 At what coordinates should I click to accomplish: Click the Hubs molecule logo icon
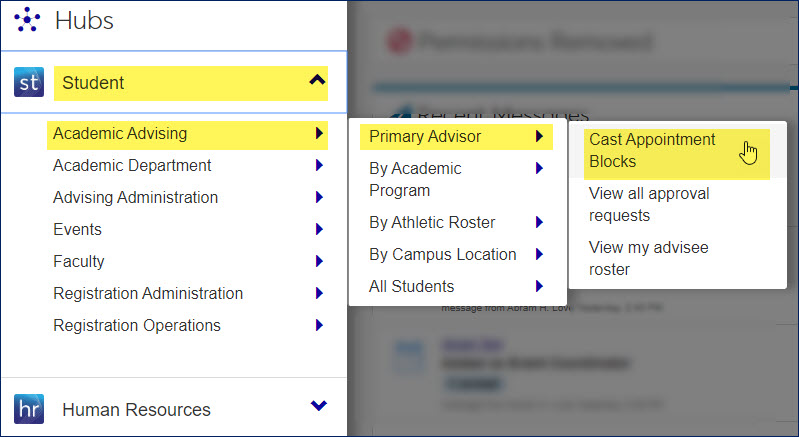tap(28, 19)
